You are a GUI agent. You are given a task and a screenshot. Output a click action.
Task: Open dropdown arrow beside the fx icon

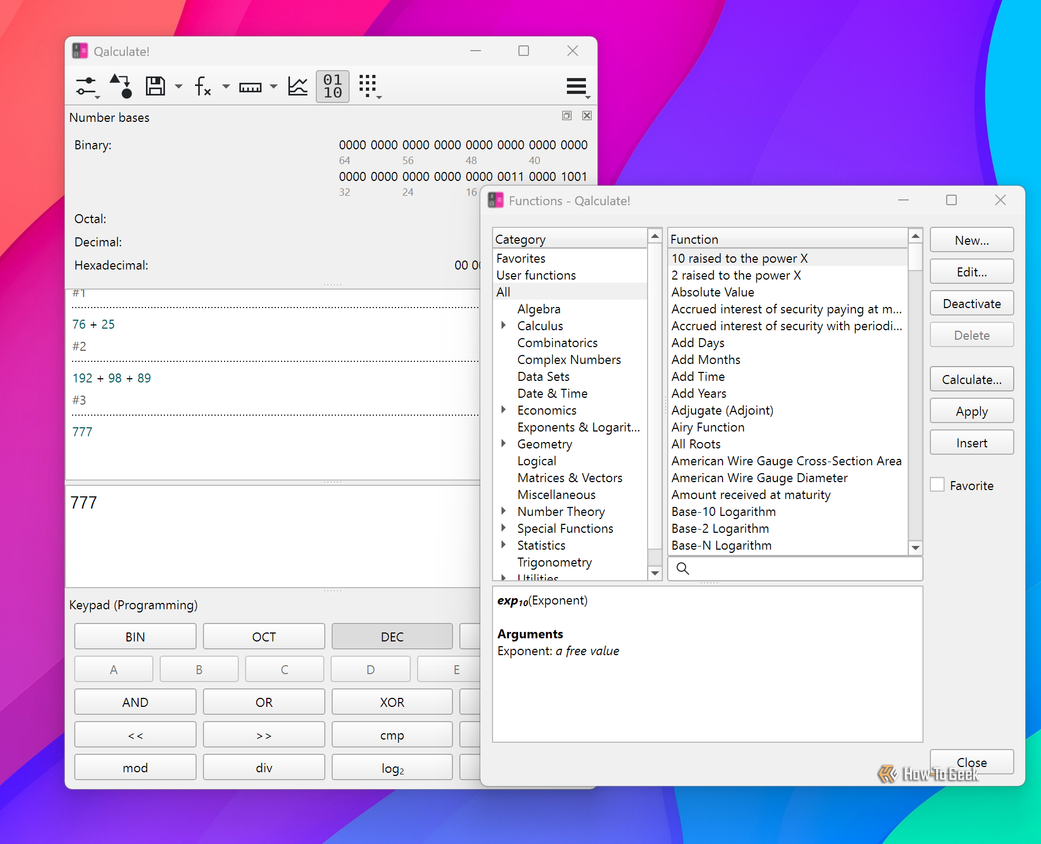tap(226, 86)
